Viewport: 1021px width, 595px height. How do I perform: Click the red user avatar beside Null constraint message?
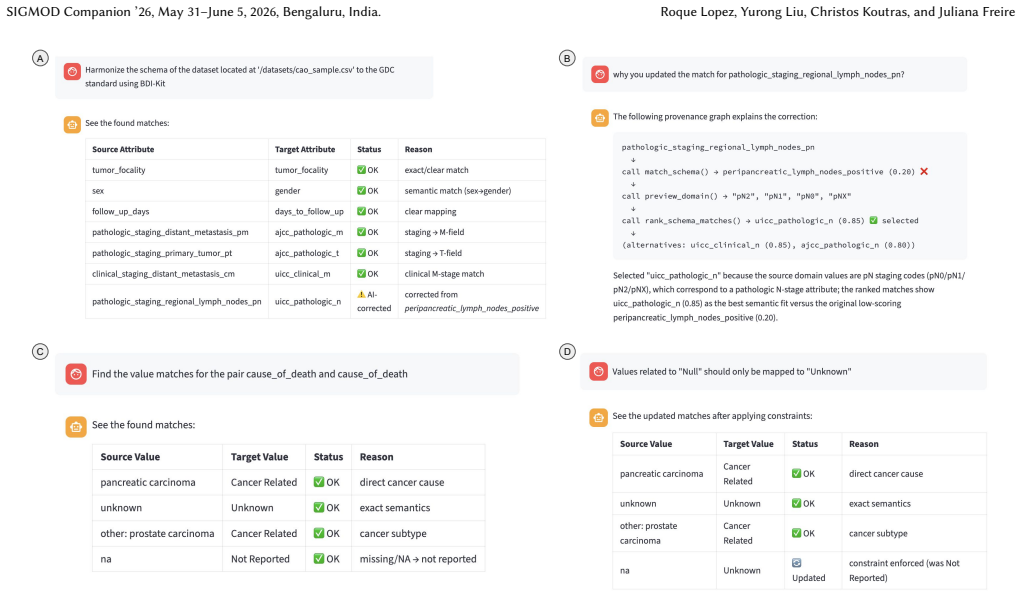coord(598,372)
